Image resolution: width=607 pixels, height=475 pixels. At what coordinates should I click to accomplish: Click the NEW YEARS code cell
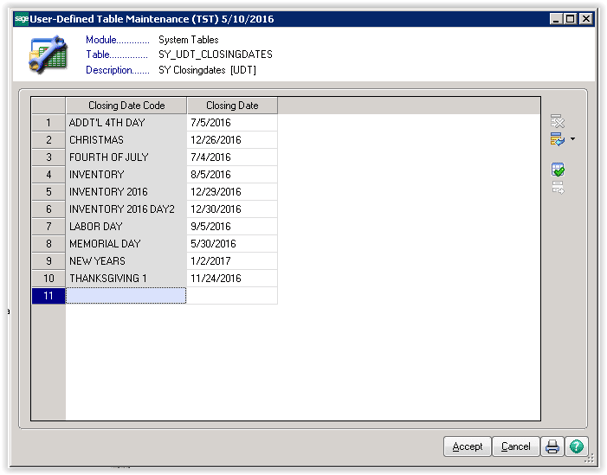(x=125, y=261)
